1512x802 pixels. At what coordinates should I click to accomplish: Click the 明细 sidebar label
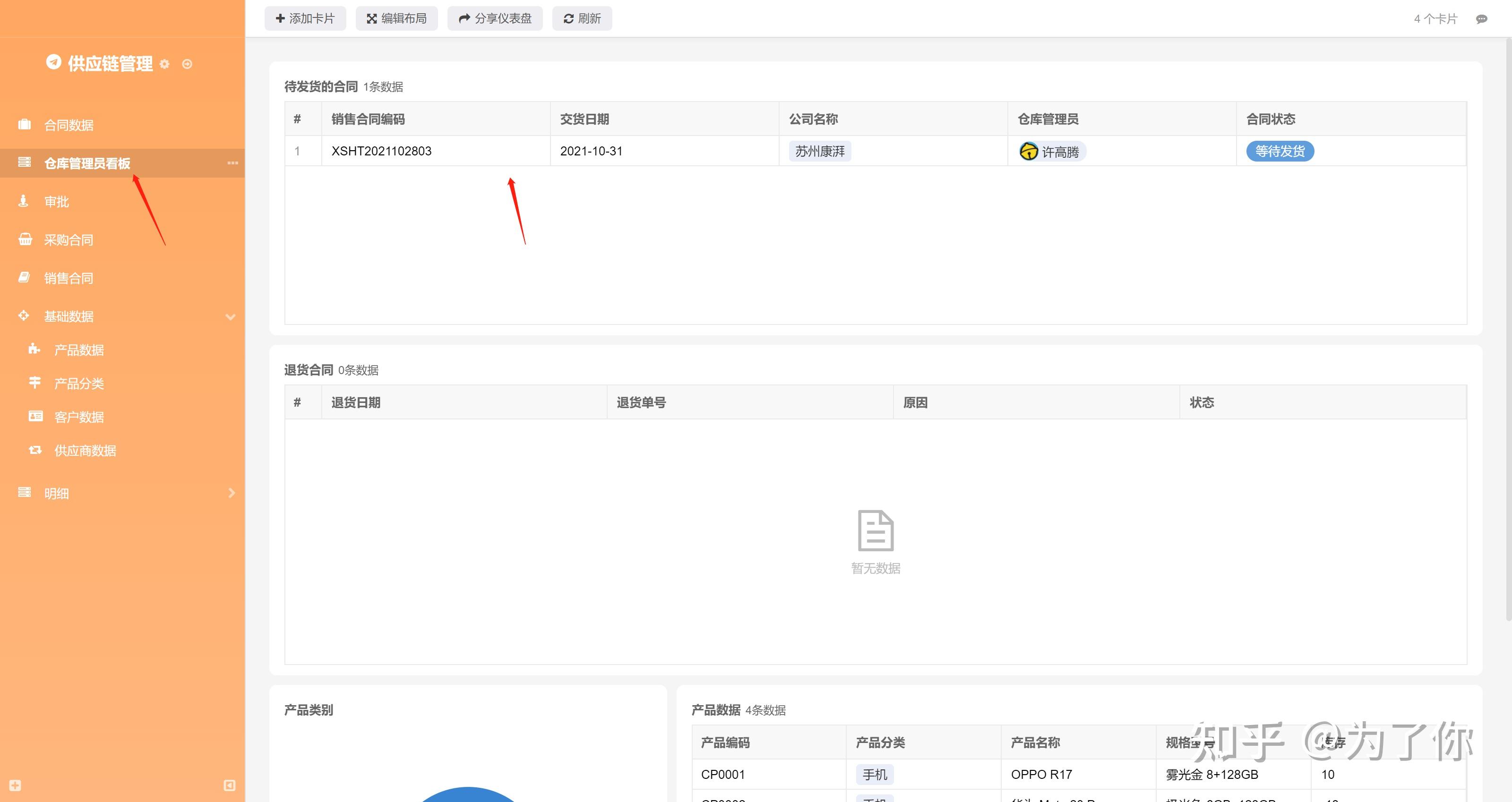57,494
